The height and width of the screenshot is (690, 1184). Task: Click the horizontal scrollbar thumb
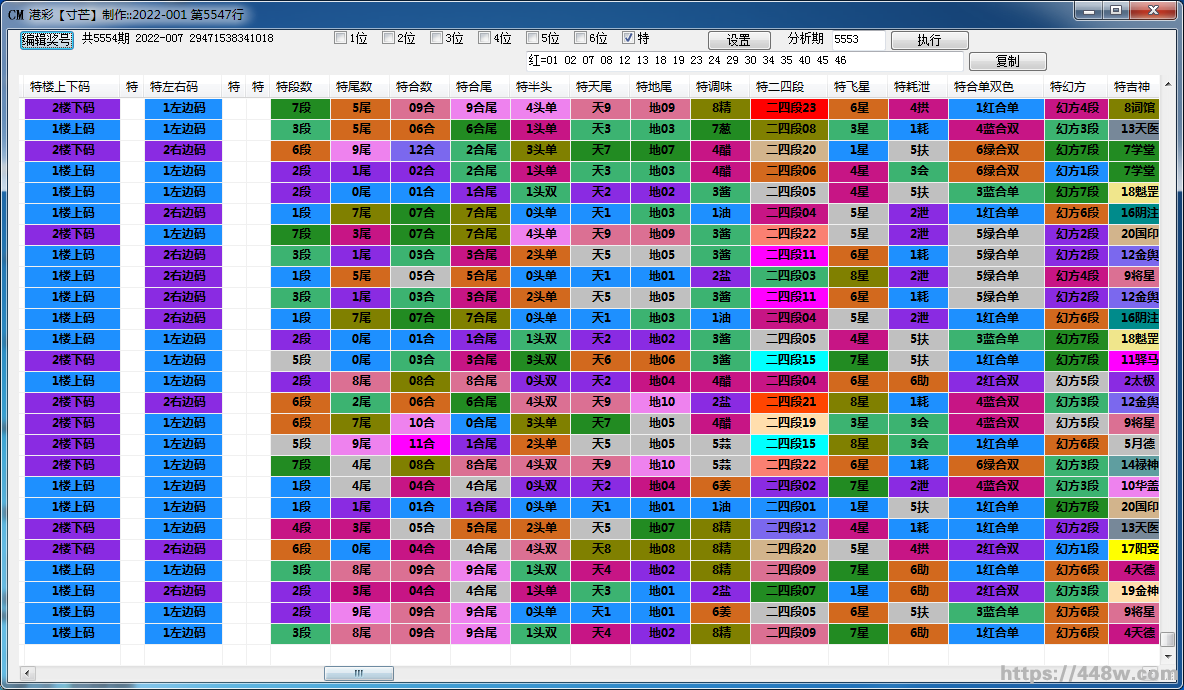pos(358,673)
